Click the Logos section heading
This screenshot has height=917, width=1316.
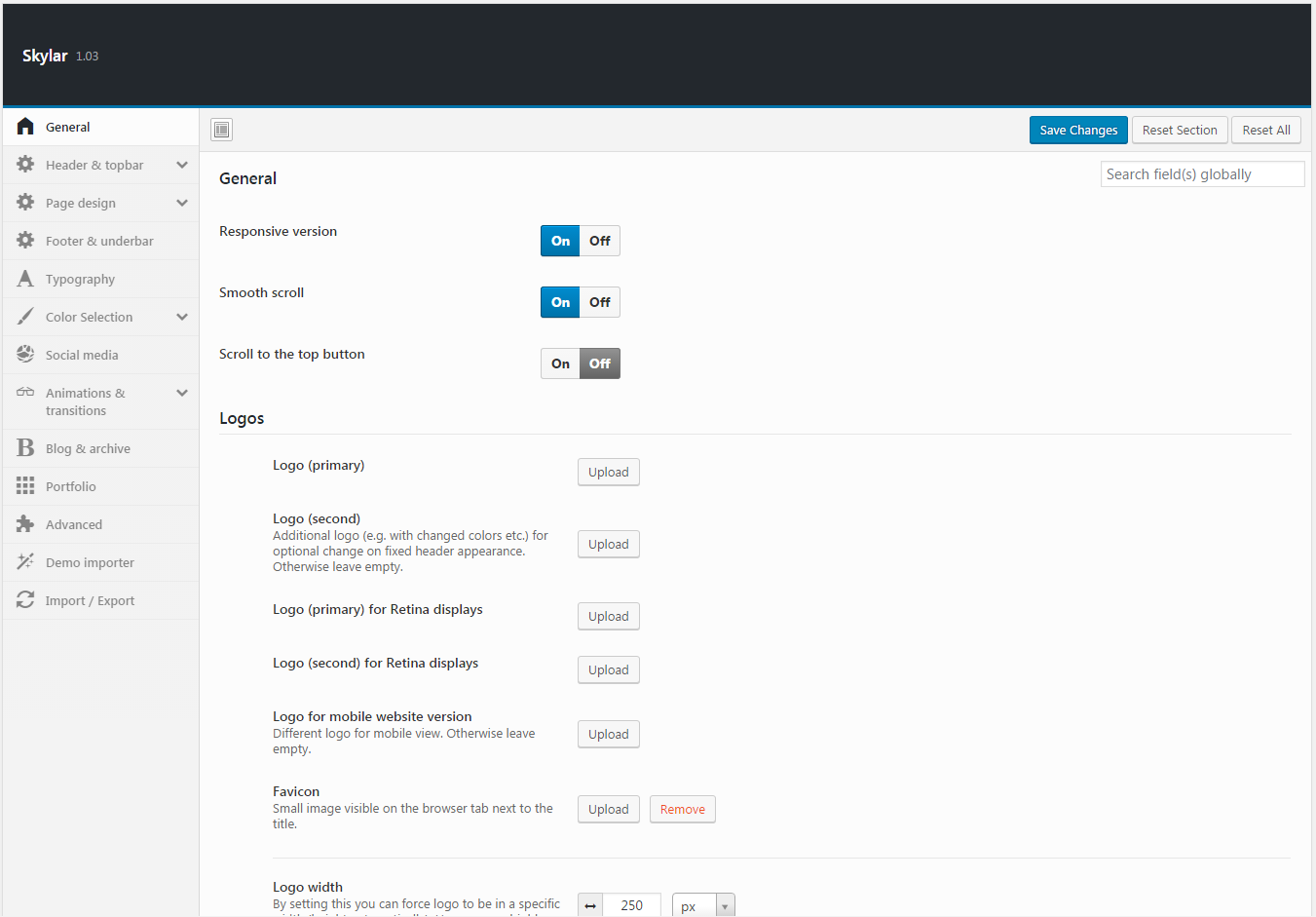pos(242,418)
